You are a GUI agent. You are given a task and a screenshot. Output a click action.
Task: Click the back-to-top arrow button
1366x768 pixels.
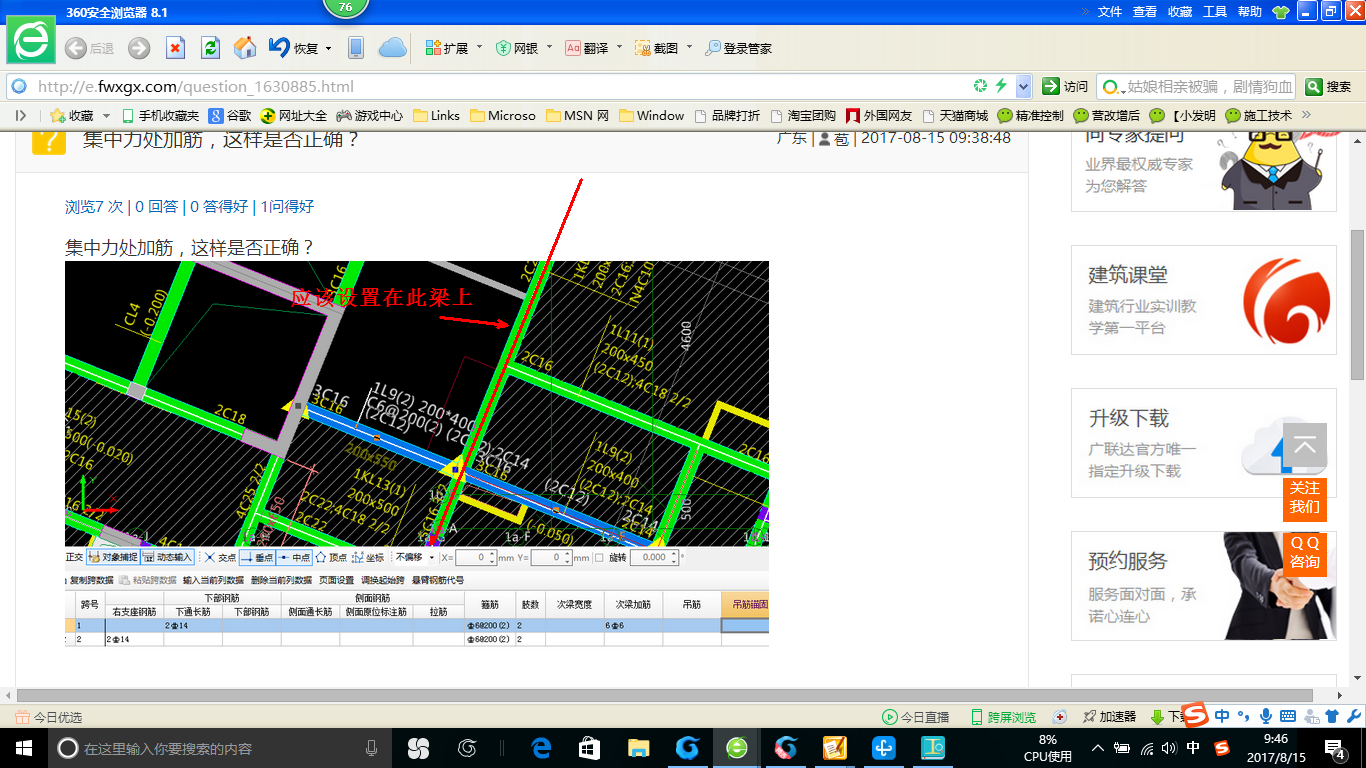coord(1305,445)
